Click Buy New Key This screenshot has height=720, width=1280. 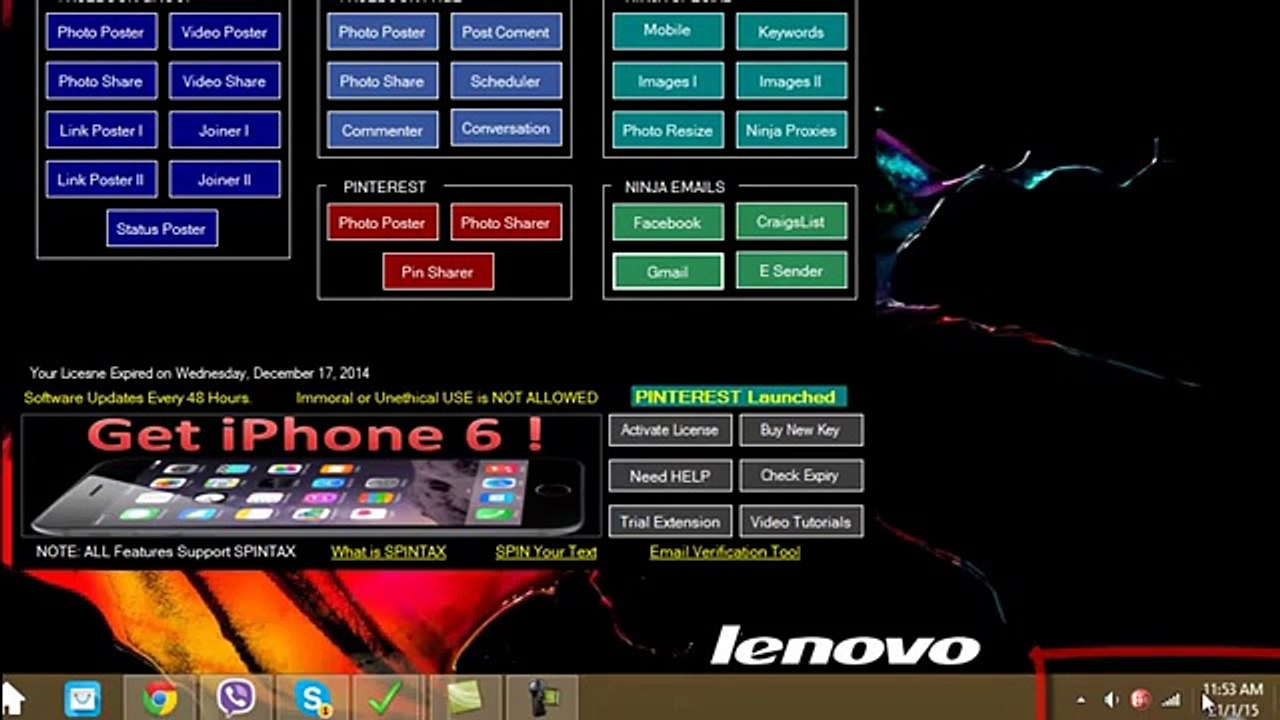pos(800,430)
